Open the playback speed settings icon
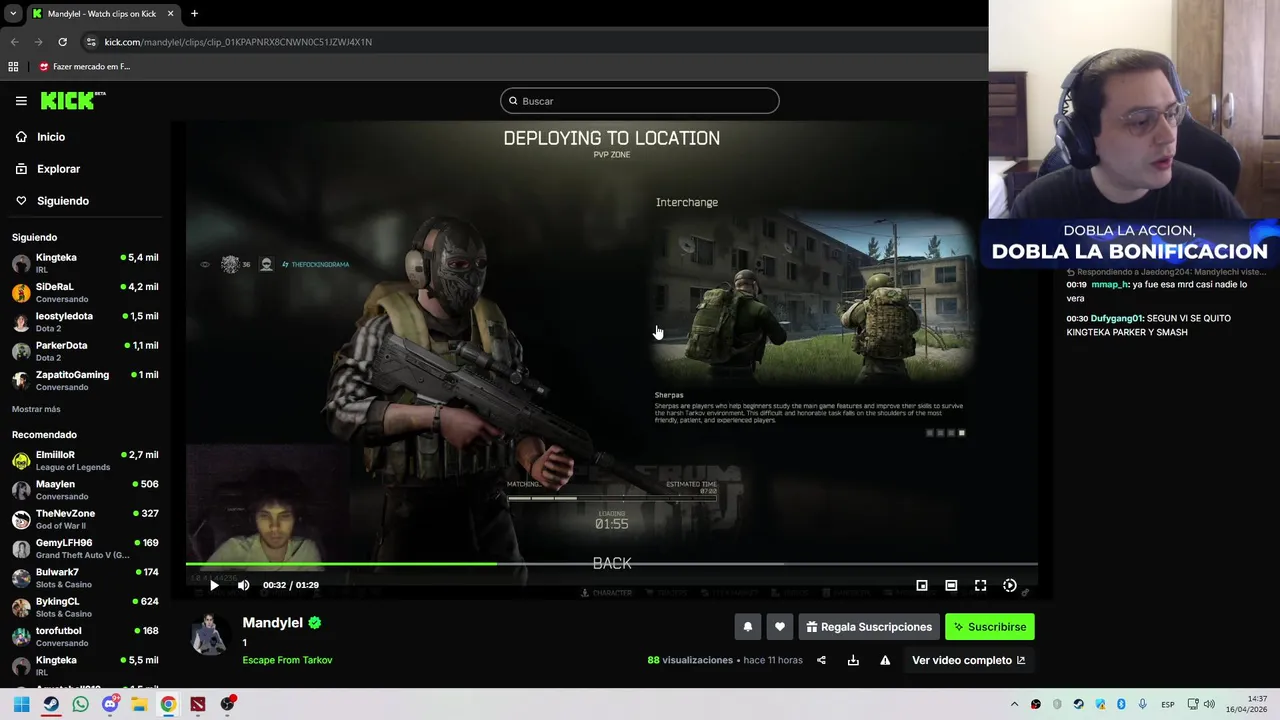The image size is (1280, 720). coord(1010,585)
